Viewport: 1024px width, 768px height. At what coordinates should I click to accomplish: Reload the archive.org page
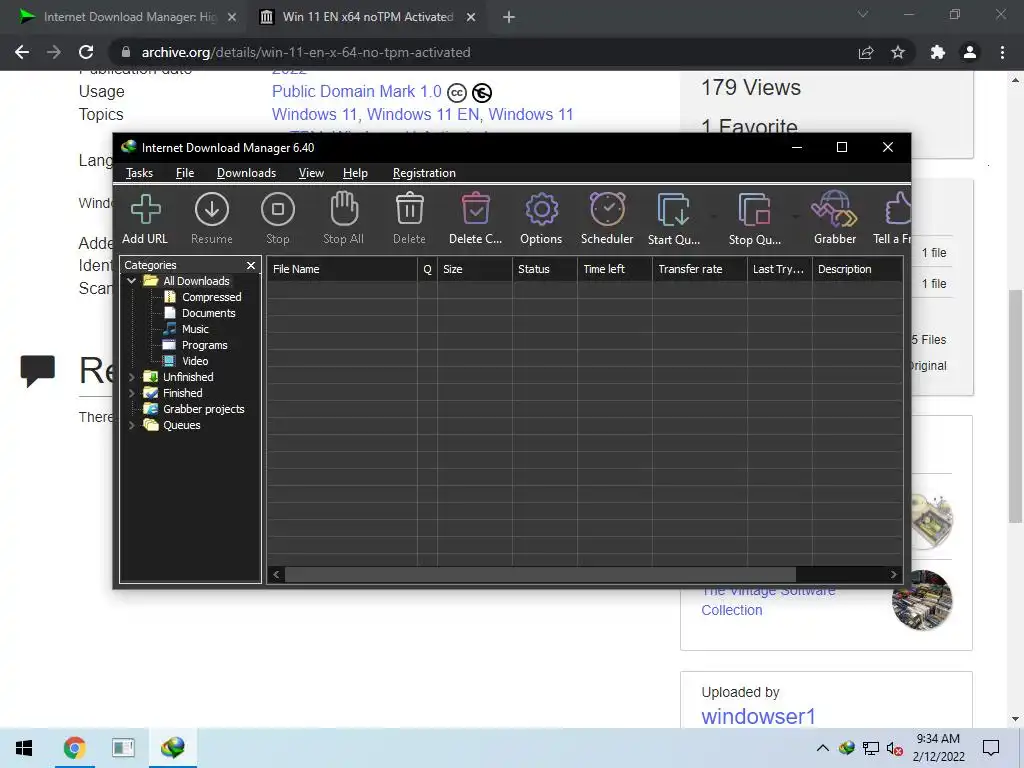[86, 52]
